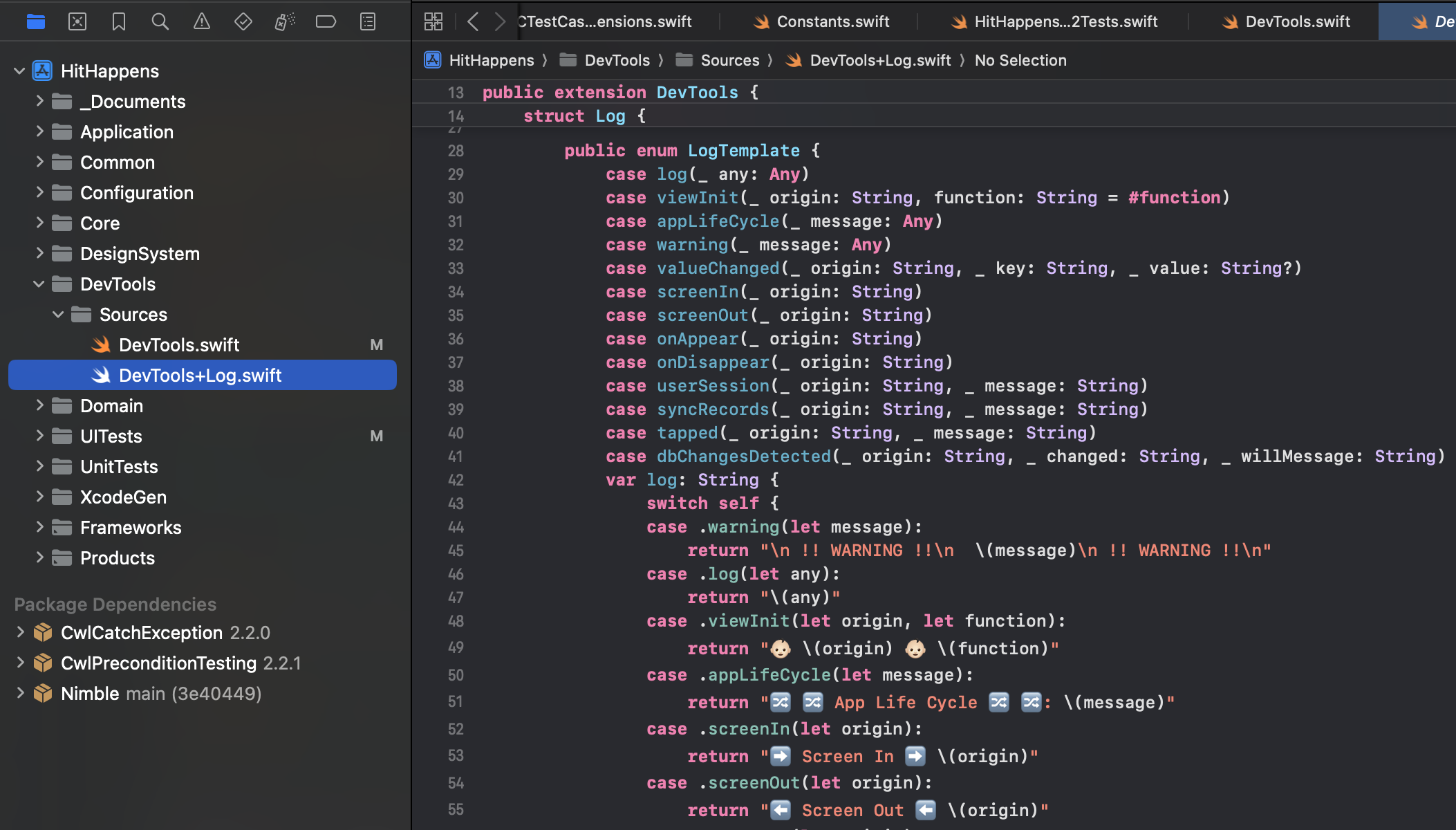The height and width of the screenshot is (830, 1456).
Task: Open the Issue navigator warning icon
Action: (202, 21)
